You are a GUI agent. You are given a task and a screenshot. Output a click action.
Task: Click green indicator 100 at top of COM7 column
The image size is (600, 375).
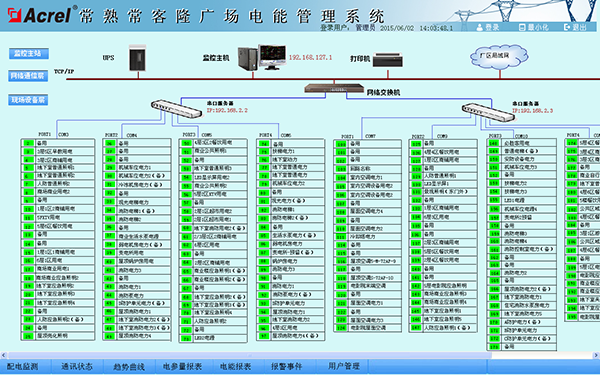(x=341, y=144)
